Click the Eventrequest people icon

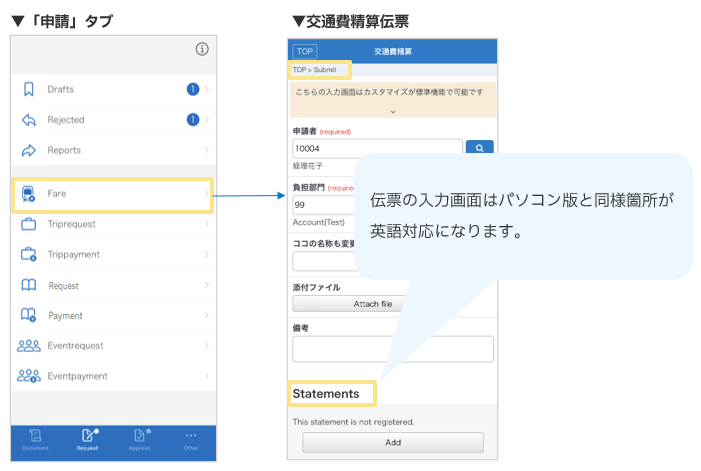coord(29,345)
